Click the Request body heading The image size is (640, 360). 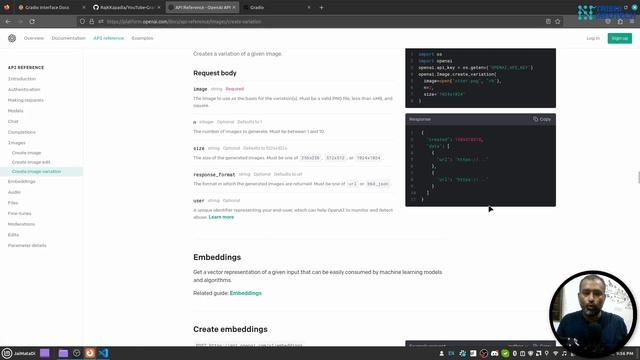215,73
